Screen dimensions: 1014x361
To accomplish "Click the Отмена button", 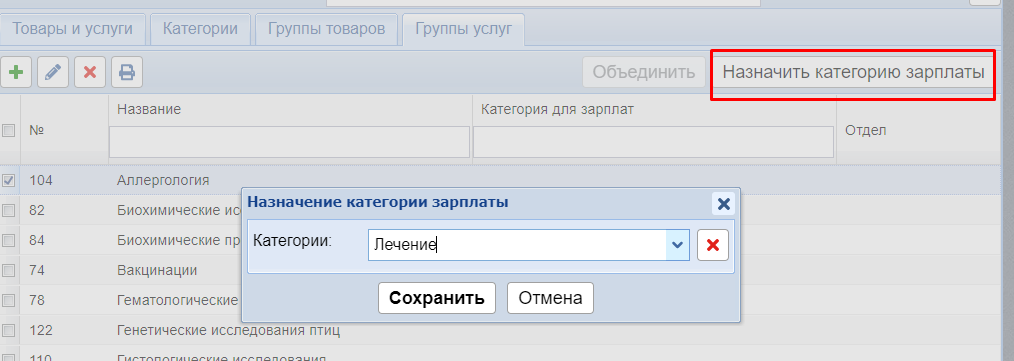I will click(x=550, y=298).
